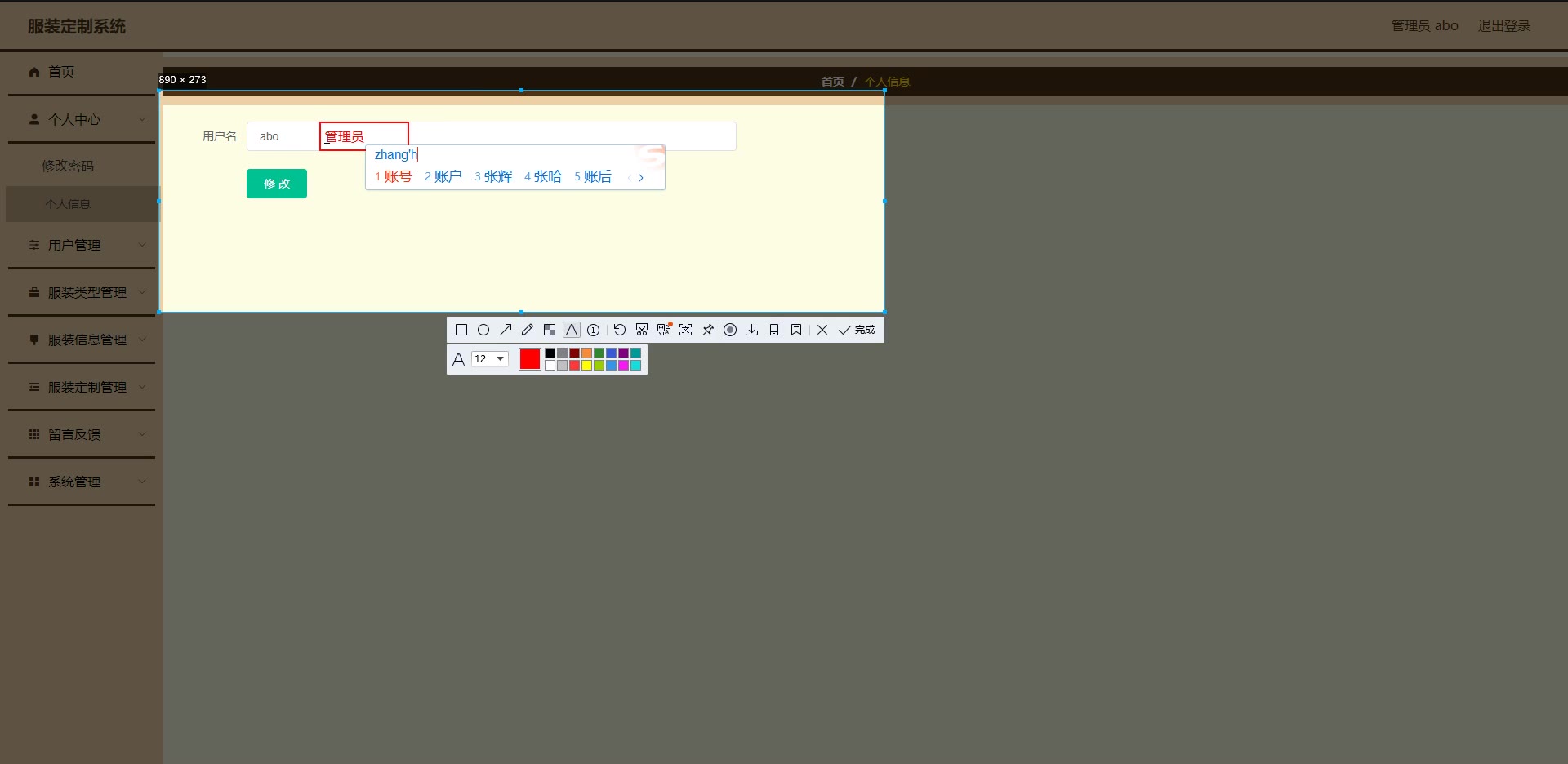Click the icon beside 服装信息管理
The width and height of the screenshot is (1568, 764).
click(x=34, y=340)
